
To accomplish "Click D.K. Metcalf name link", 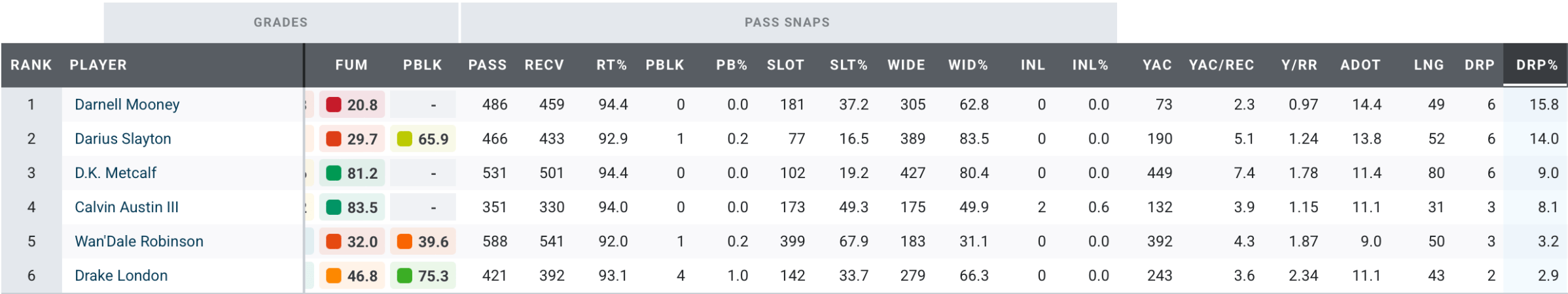I will (115, 173).
